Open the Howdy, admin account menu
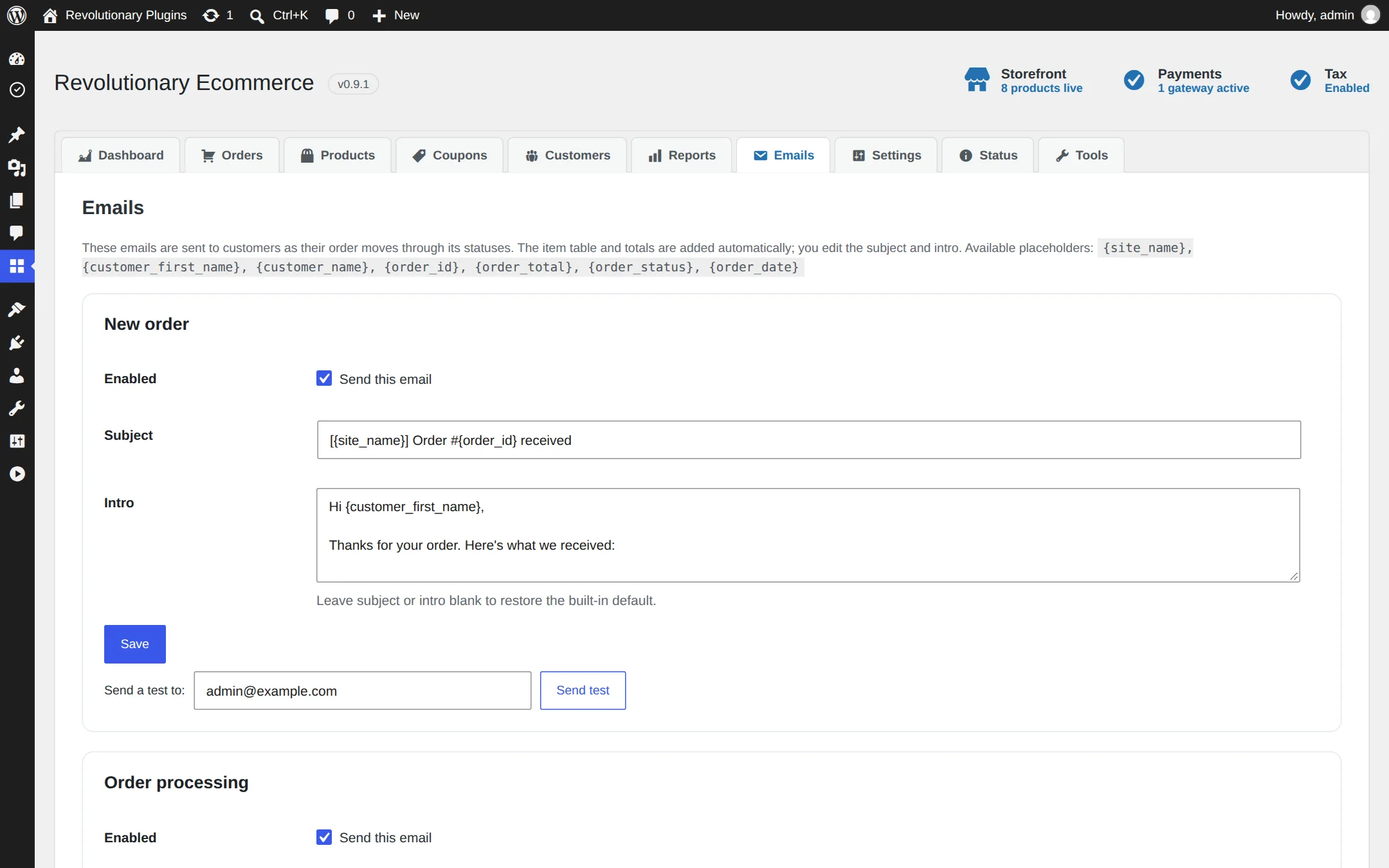1389x868 pixels. click(x=1327, y=15)
